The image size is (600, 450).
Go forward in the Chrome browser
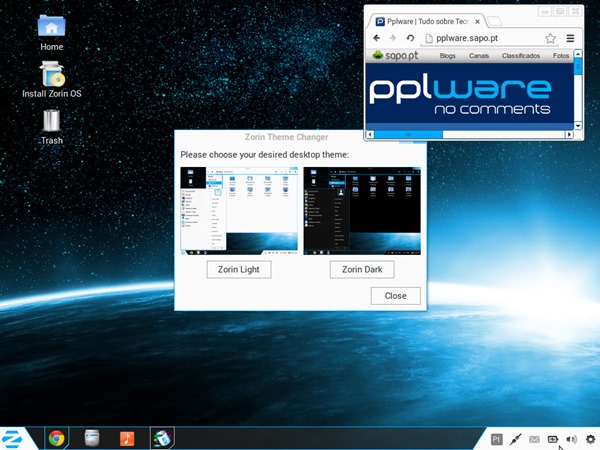[393, 38]
